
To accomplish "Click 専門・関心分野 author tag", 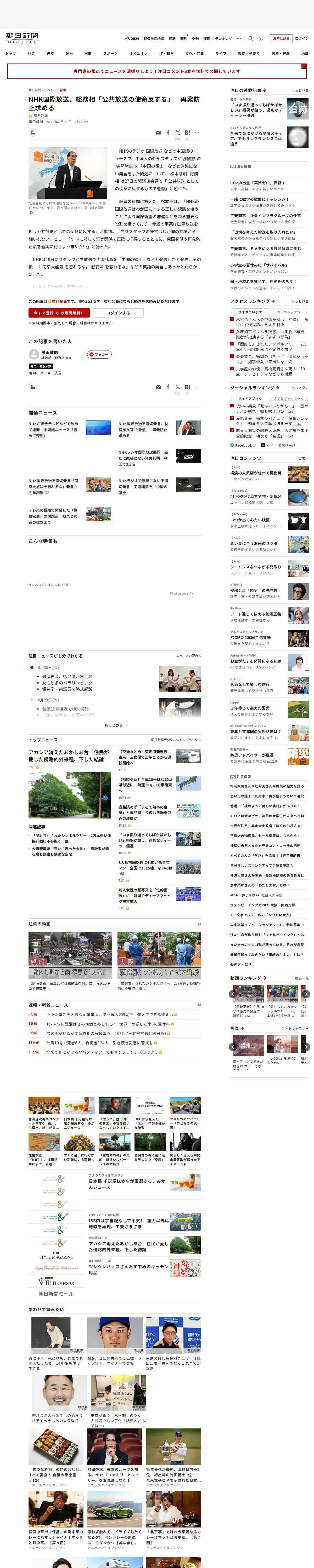I will tap(41, 366).
